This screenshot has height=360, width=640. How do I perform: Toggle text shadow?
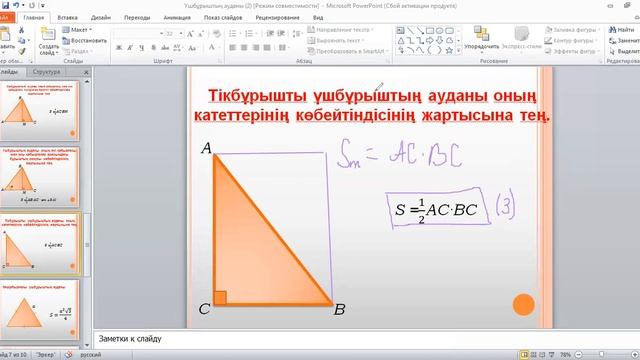pyautogui.click(x=153, y=48)
